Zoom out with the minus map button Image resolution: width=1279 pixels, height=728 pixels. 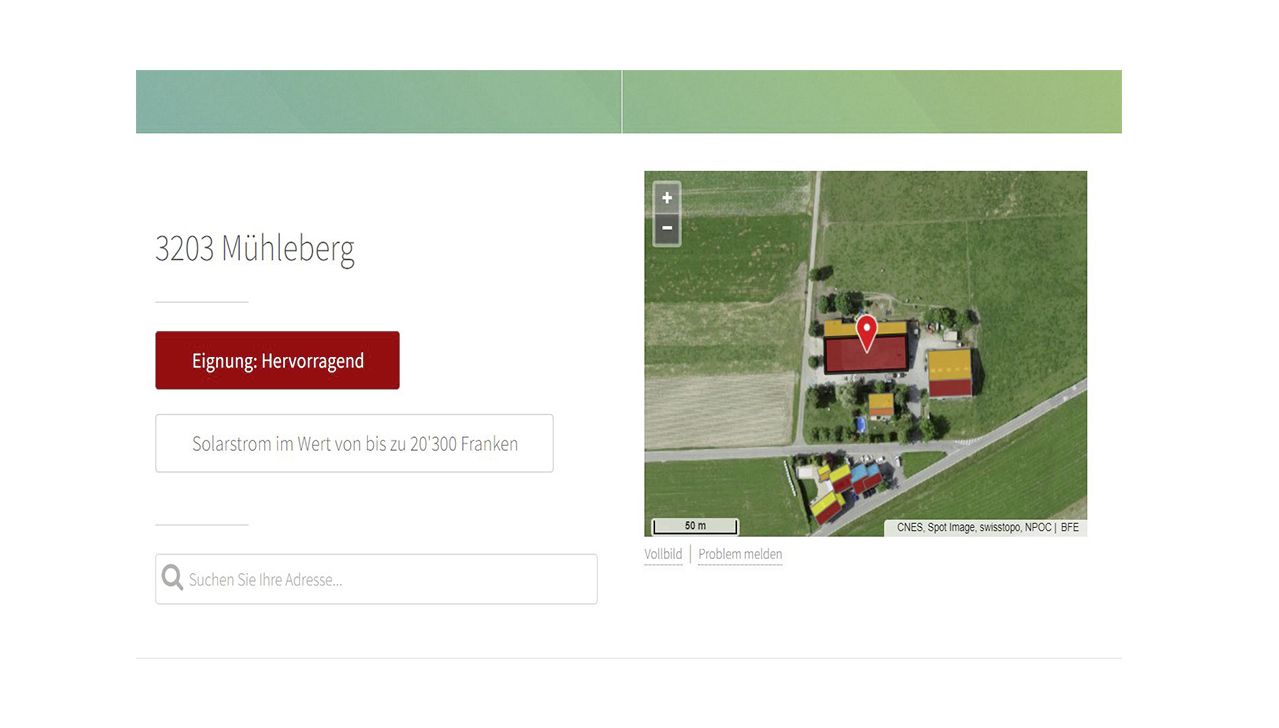[x=667, y=229]
